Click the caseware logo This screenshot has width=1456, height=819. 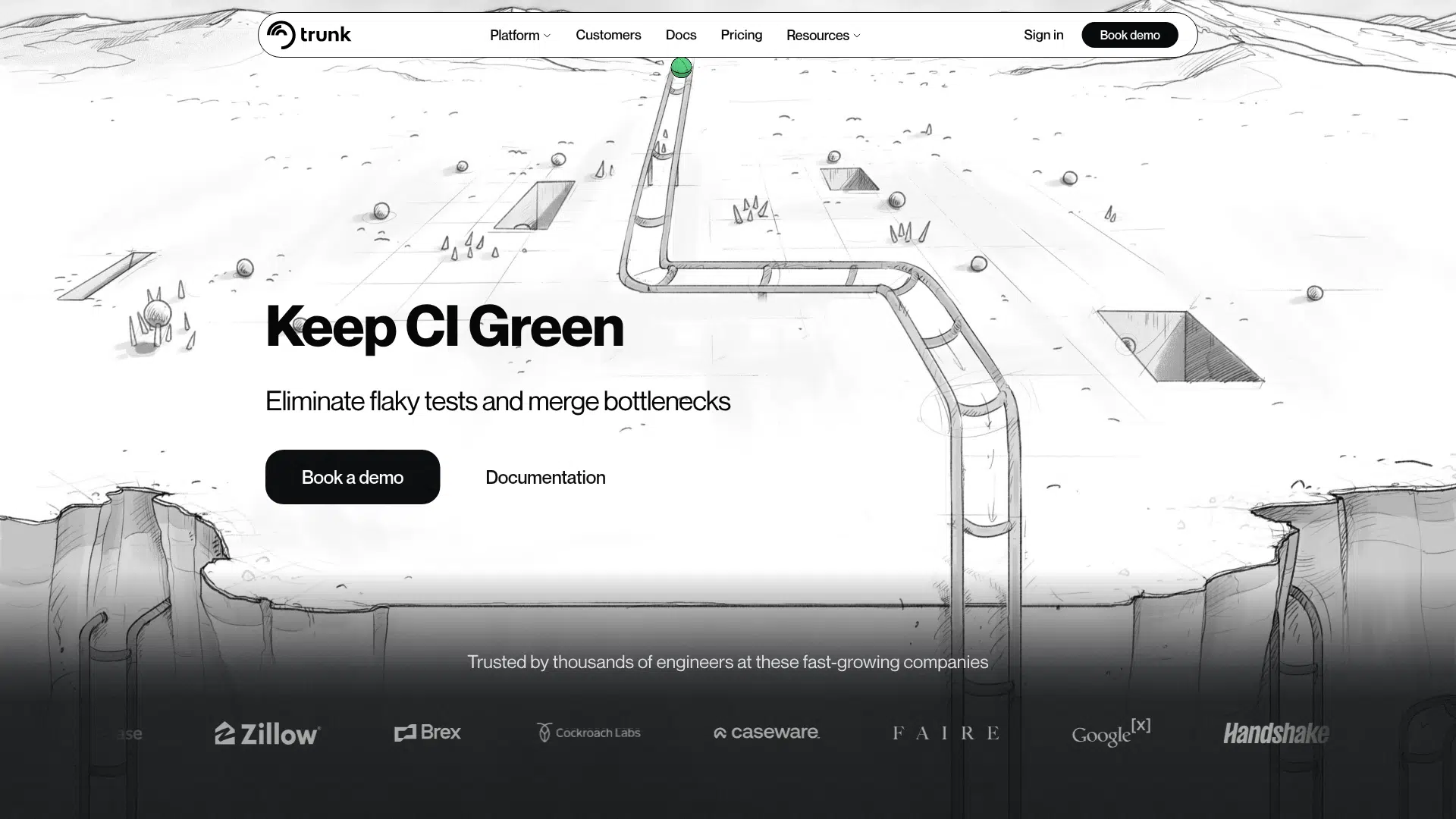(x=767, y=733)
